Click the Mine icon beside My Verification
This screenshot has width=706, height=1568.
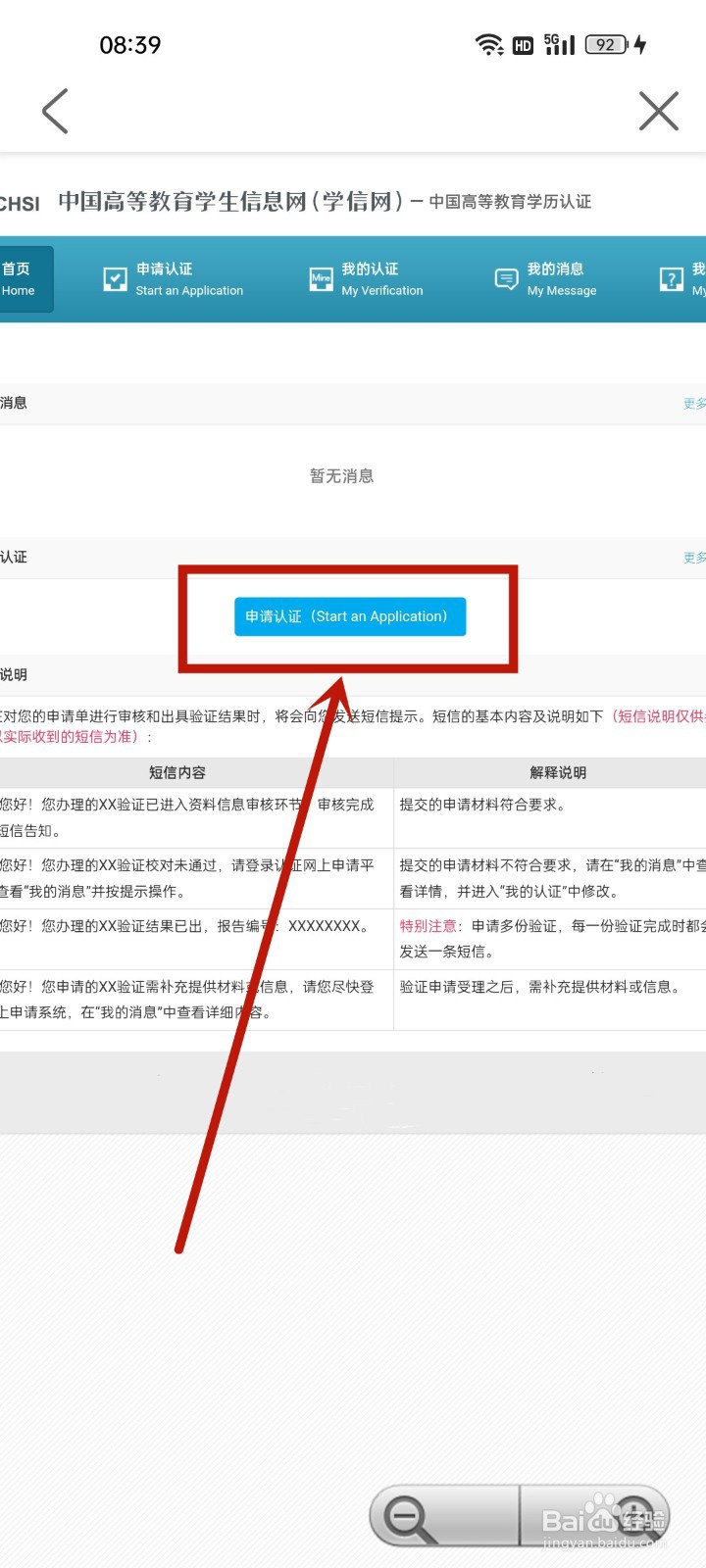pos(321,279)
